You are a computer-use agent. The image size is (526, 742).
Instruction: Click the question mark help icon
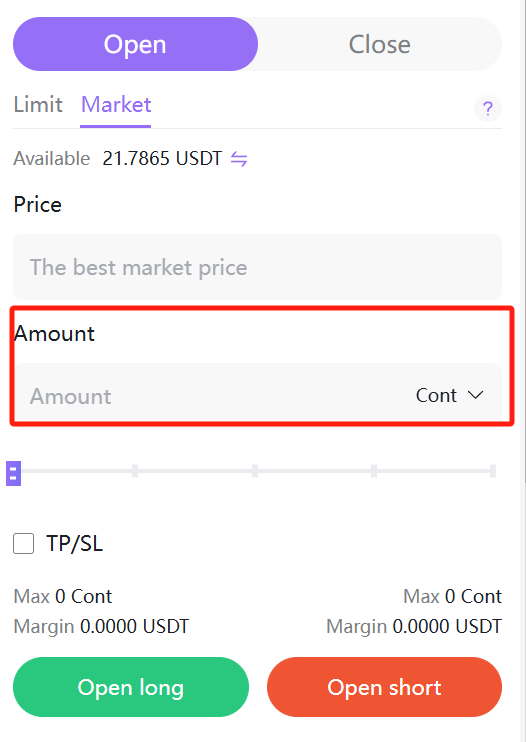pos(488,108)
